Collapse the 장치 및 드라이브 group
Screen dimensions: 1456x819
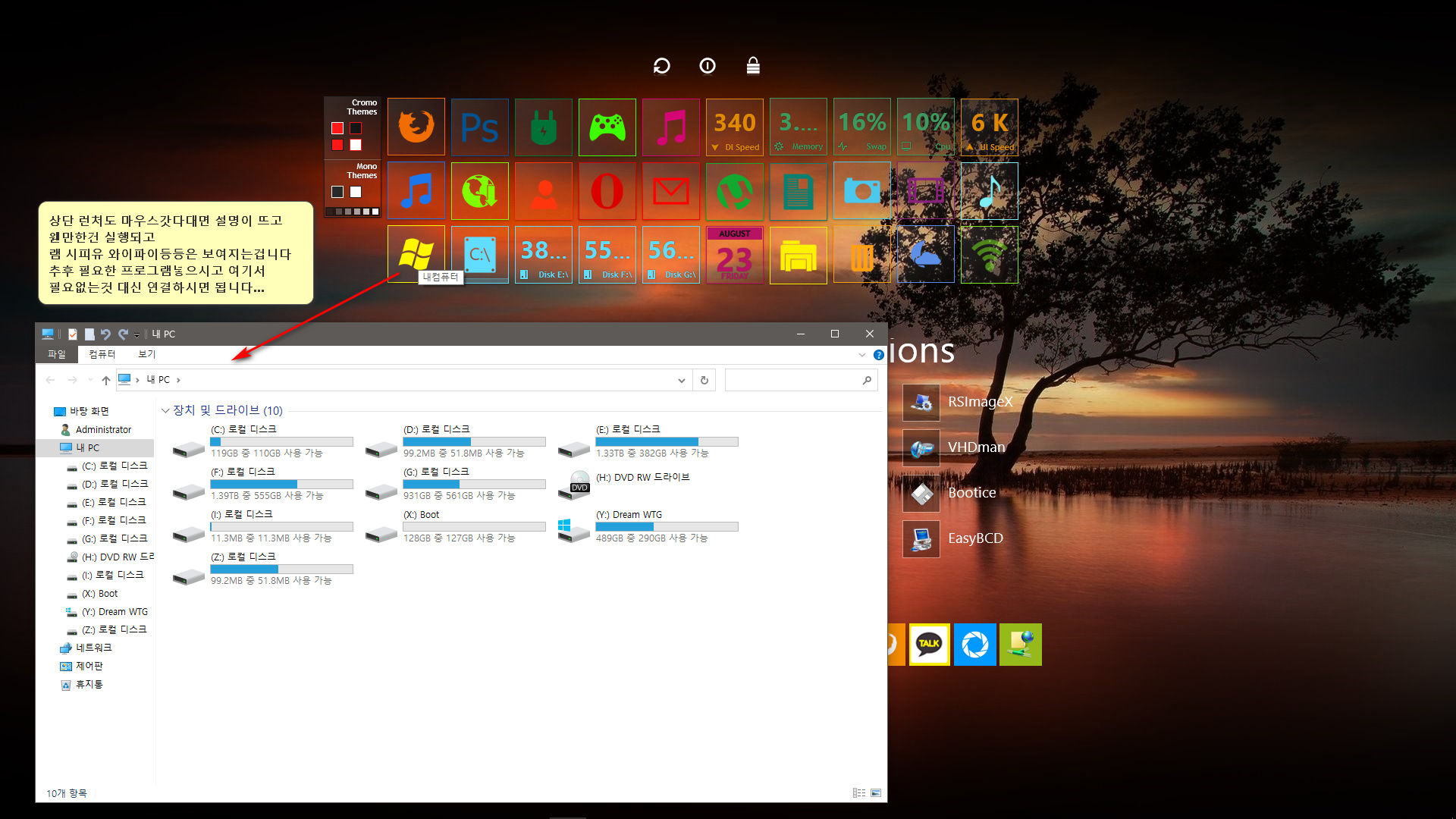click(x=165, y=410)
